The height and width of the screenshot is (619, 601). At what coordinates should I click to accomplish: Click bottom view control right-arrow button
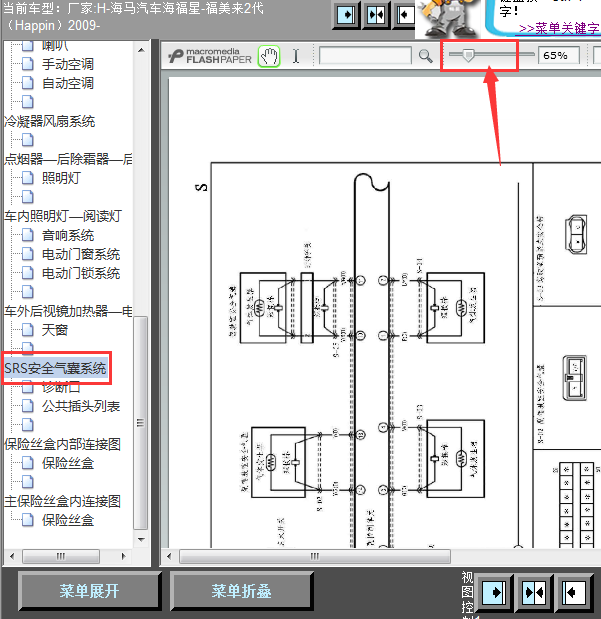pos(495,592)
